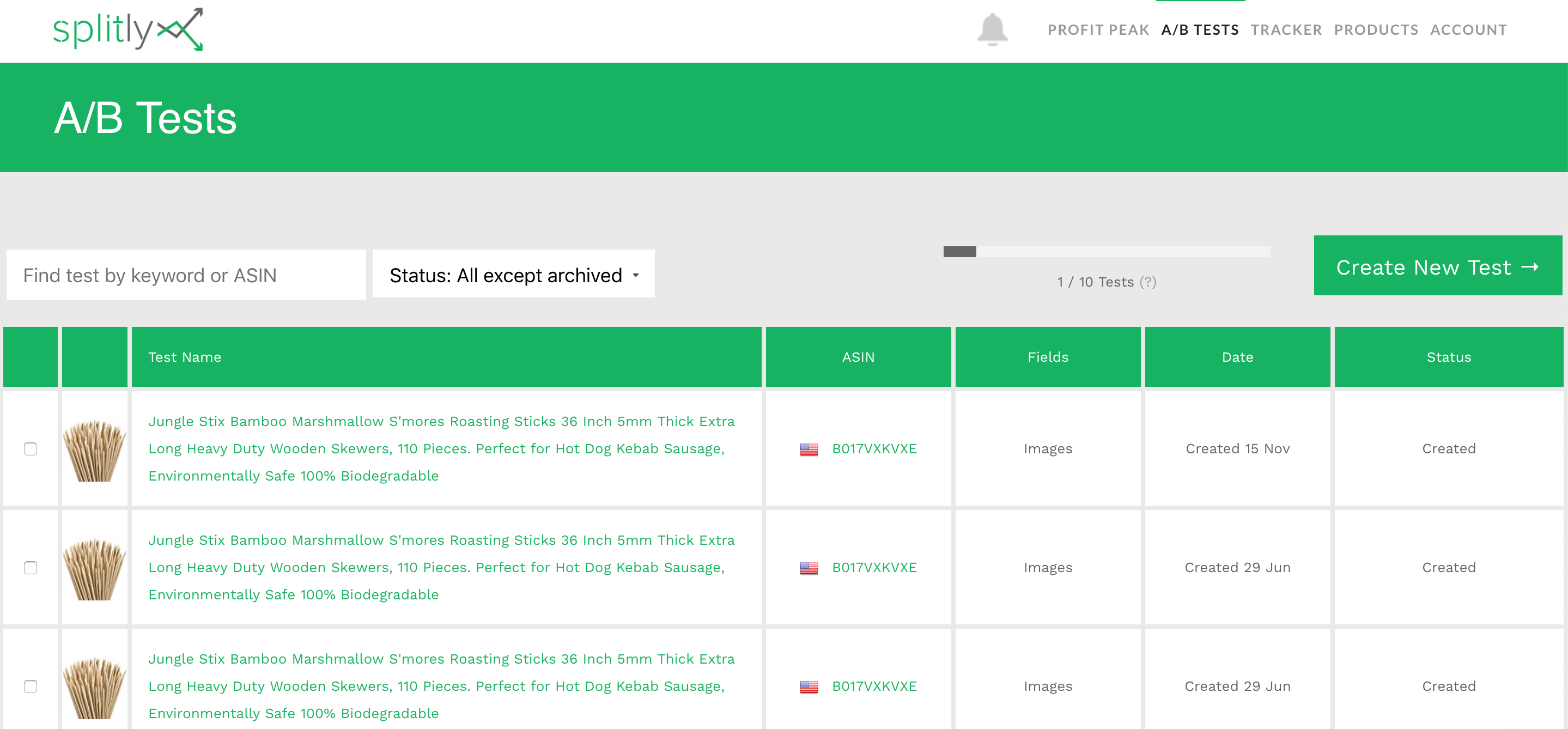Screen dimensions: 1568x729
Task: Click the Splitly logo
Action: click(x=128, y=29)
